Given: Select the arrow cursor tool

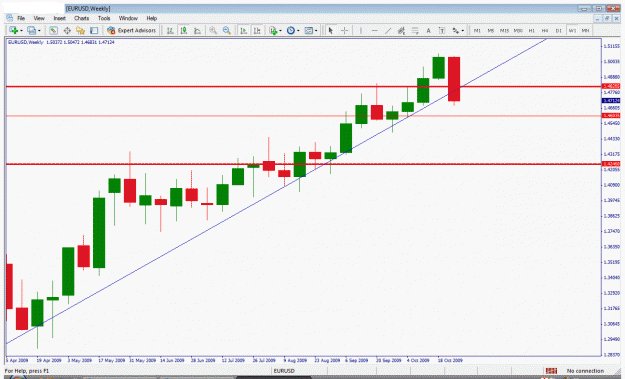Looking at the screenshot, I should tap(330, 30).
